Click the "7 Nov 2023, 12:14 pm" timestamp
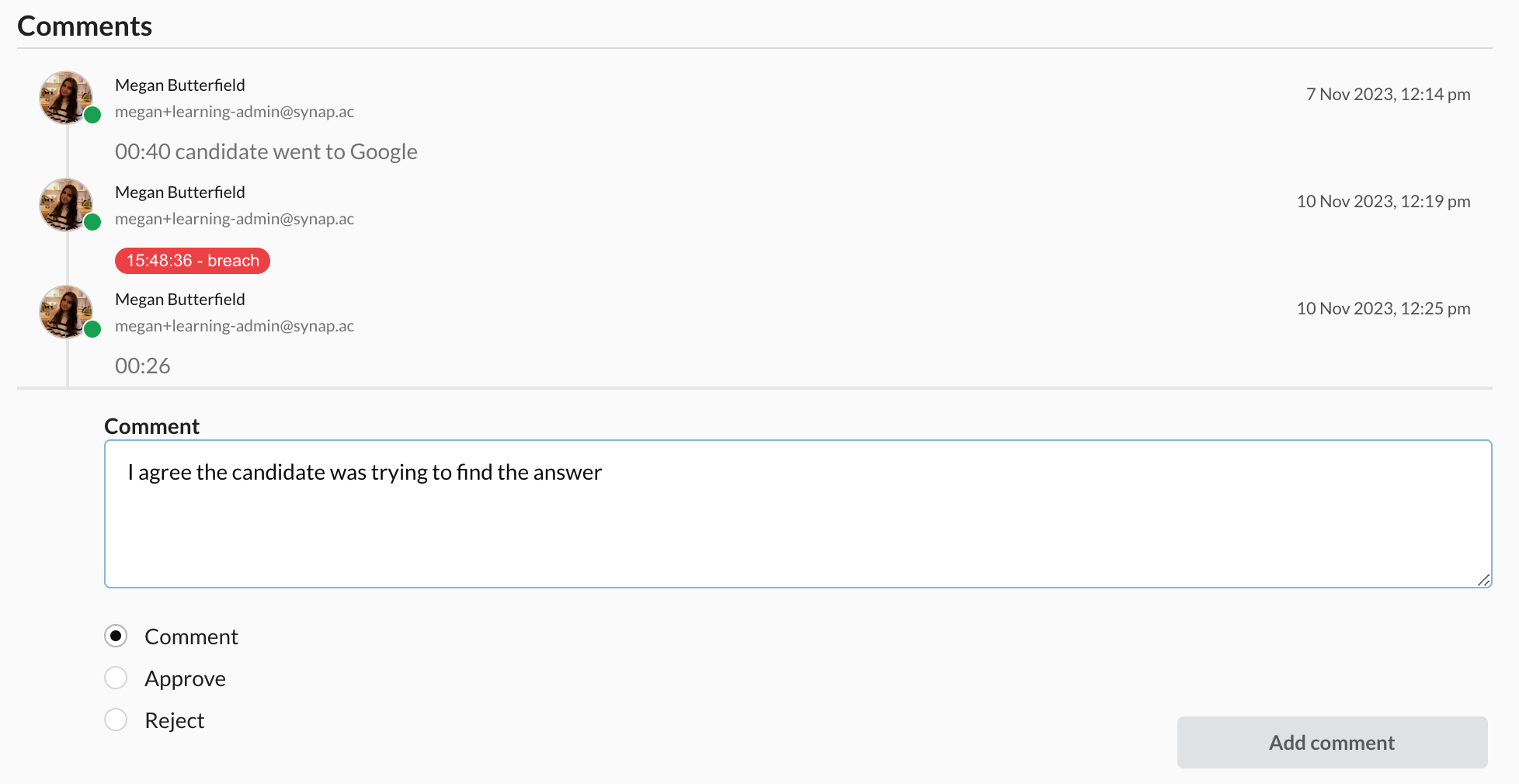Image resolution: width=1519 pixels, height=784 pixels. coord(1388,95)
